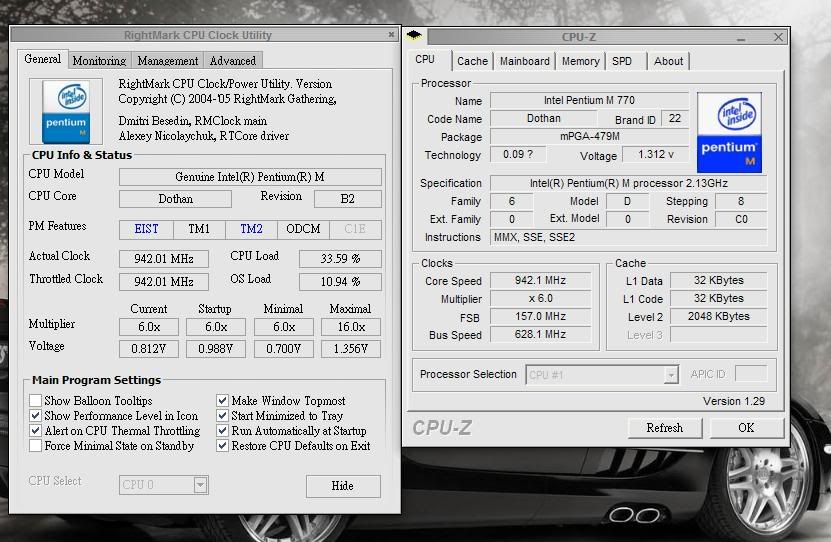831x542 pixels.
Task: Click the Actual Clock 942.01 MHz value
Action: click(x=164, y=259)
